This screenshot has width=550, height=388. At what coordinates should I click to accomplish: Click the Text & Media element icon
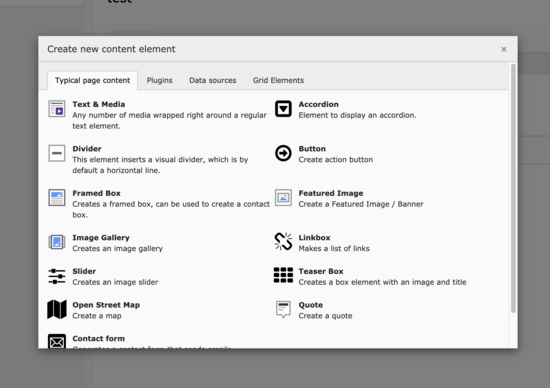(56, 109)
